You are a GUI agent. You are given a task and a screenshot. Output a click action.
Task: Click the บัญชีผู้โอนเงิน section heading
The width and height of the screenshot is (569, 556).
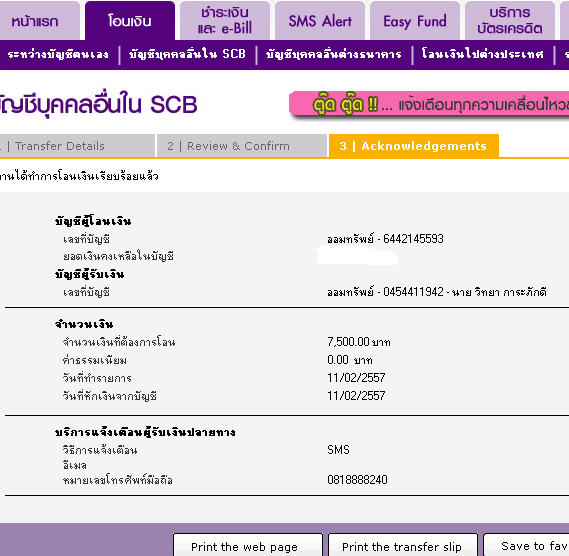pyautogui.click(x=93, y=221)
